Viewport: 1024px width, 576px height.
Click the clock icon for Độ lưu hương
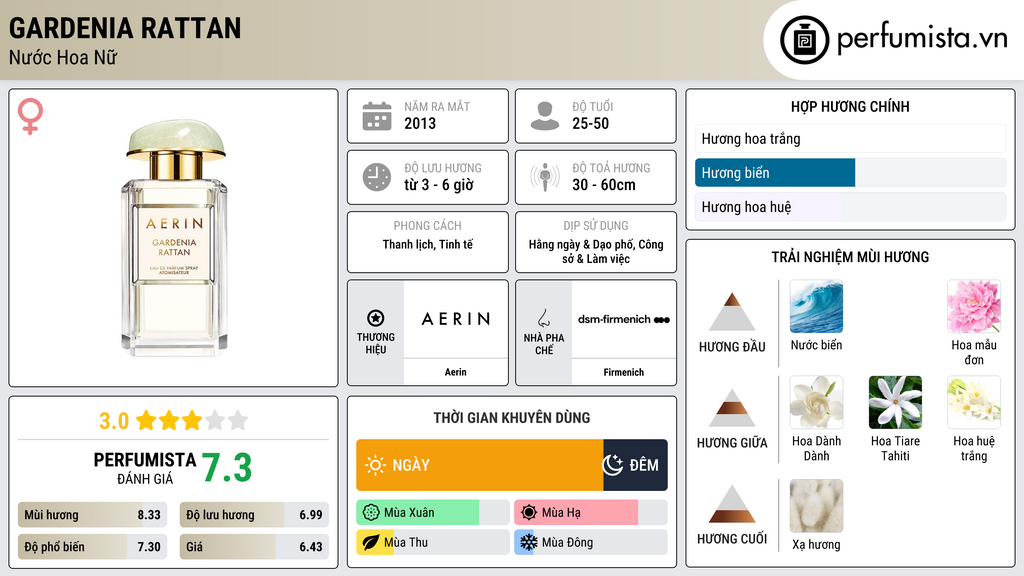[377, 177]
